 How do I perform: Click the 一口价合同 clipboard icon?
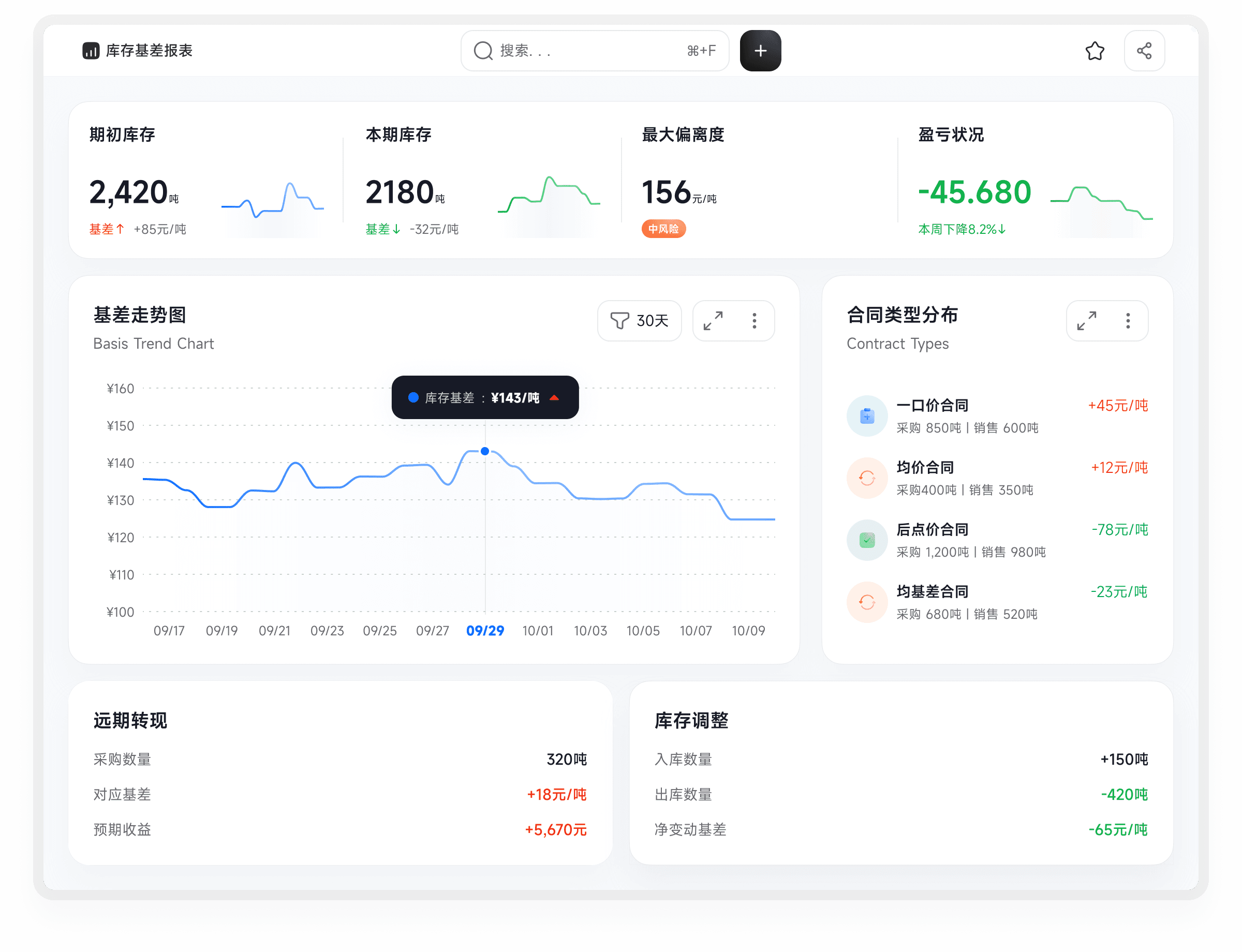(867, 415)
